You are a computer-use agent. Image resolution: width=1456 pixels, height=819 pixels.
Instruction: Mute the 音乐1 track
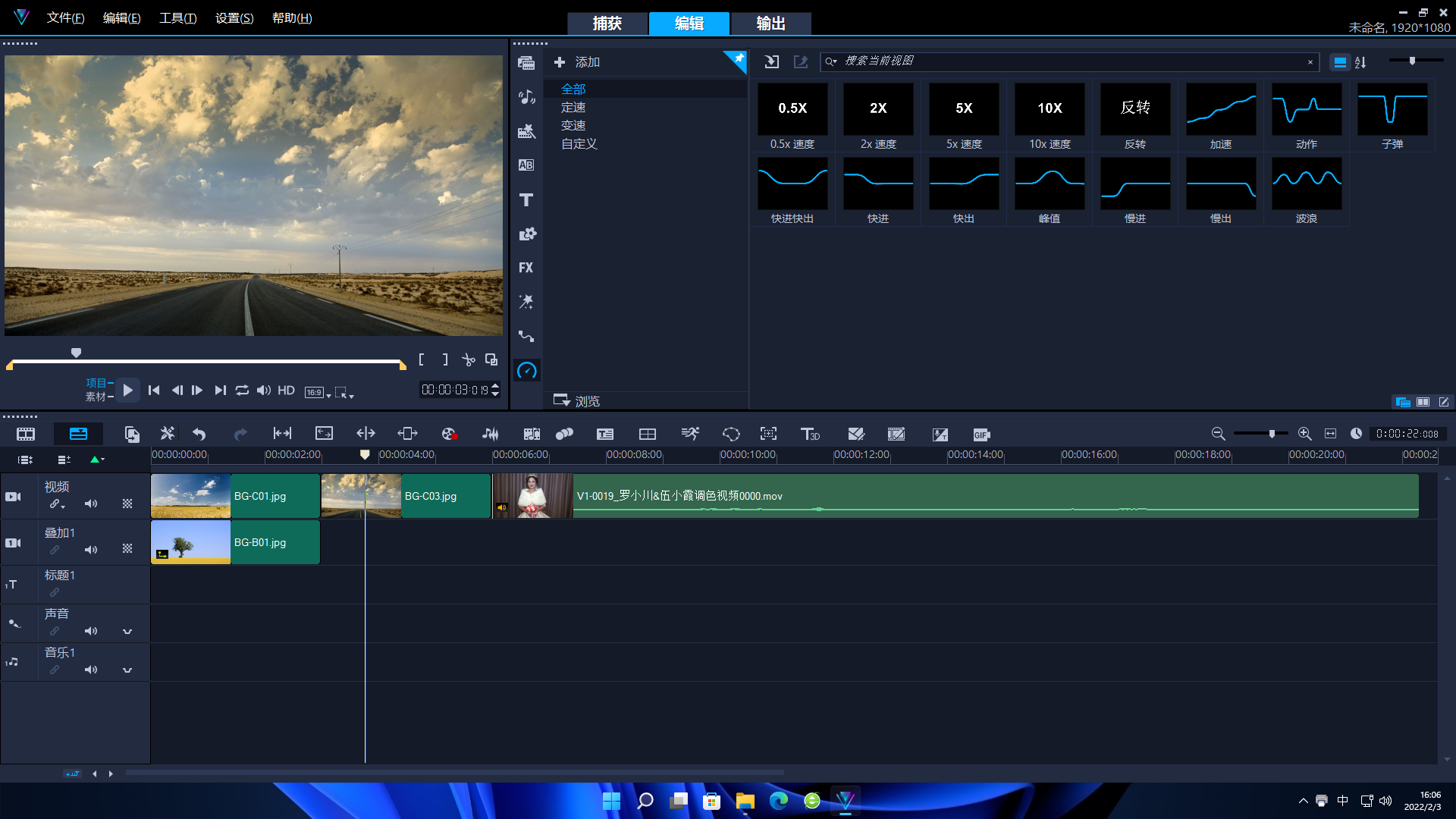click(x=91, y=670)
